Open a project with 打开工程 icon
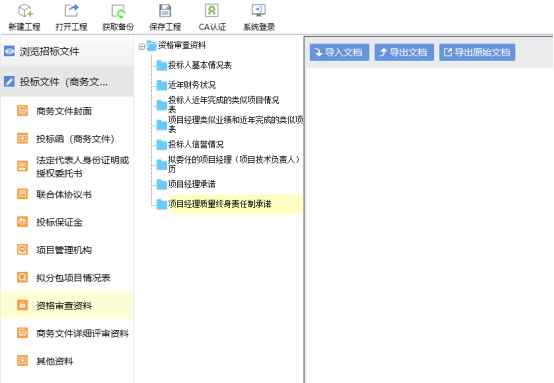Image resolution: width=554 pixels, height=383 pixels. (71, 11)
